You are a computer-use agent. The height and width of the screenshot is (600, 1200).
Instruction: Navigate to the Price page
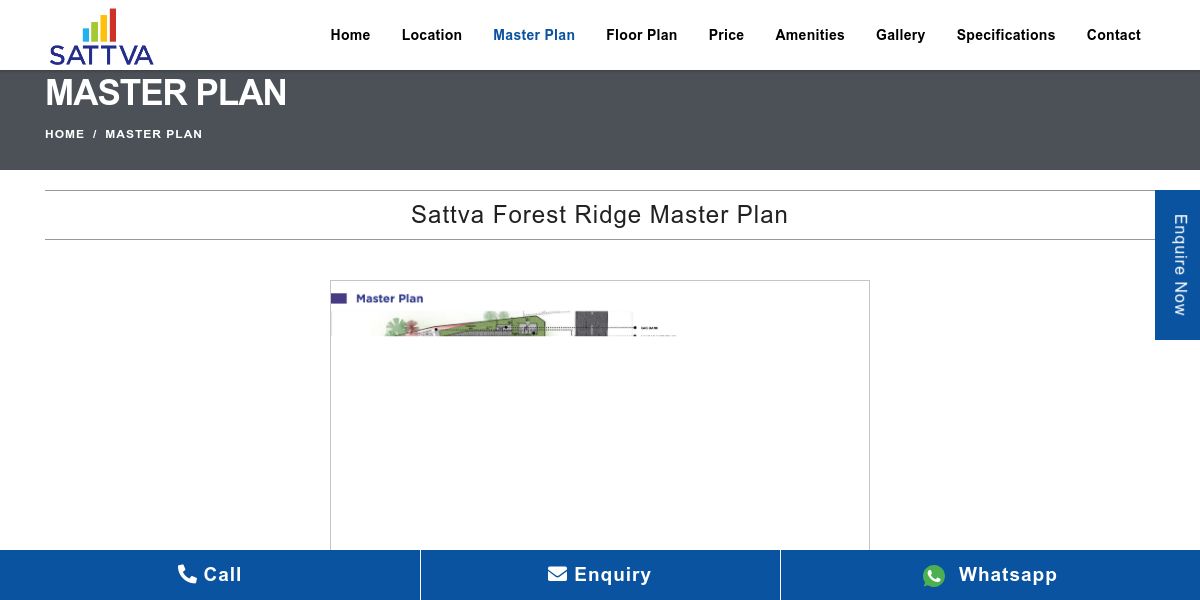tap(726, 35)
